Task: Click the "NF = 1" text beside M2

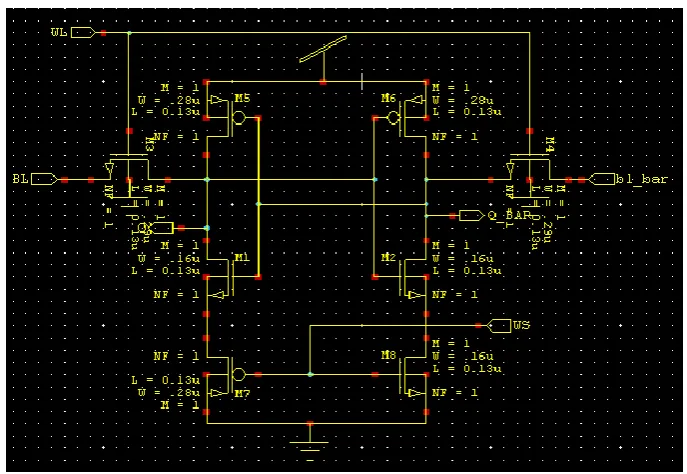Action: [455, 294]
